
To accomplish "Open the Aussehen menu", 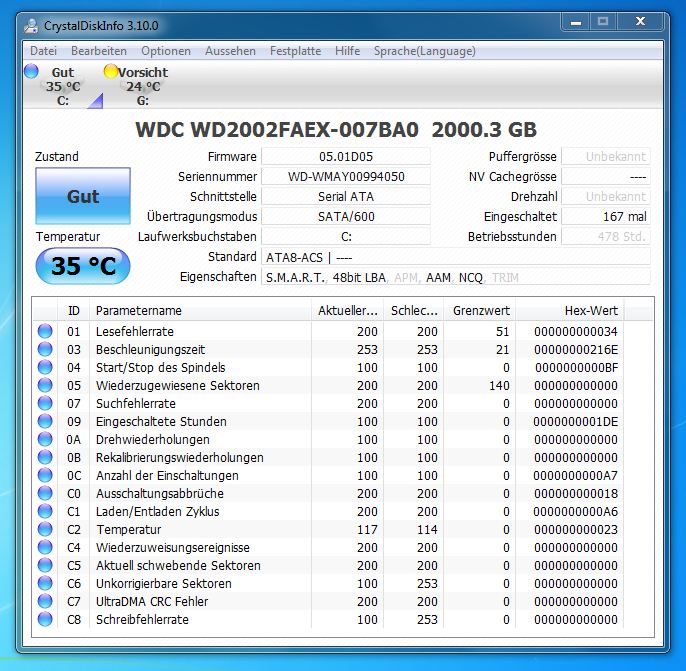I will click(230, 51).
